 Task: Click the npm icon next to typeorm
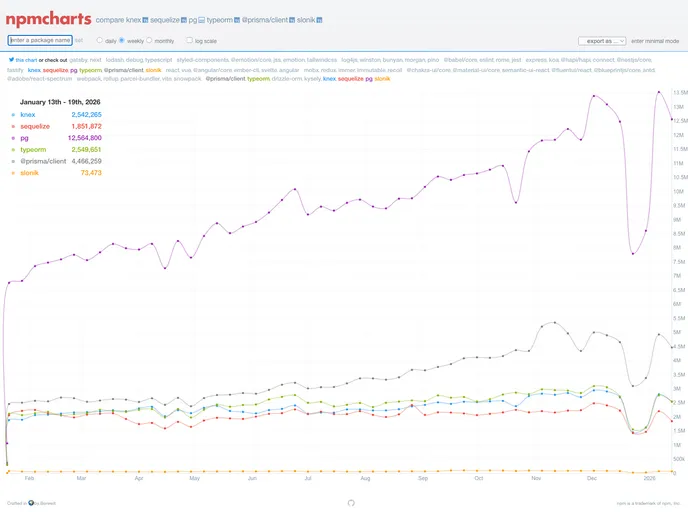tap(238, 20)
